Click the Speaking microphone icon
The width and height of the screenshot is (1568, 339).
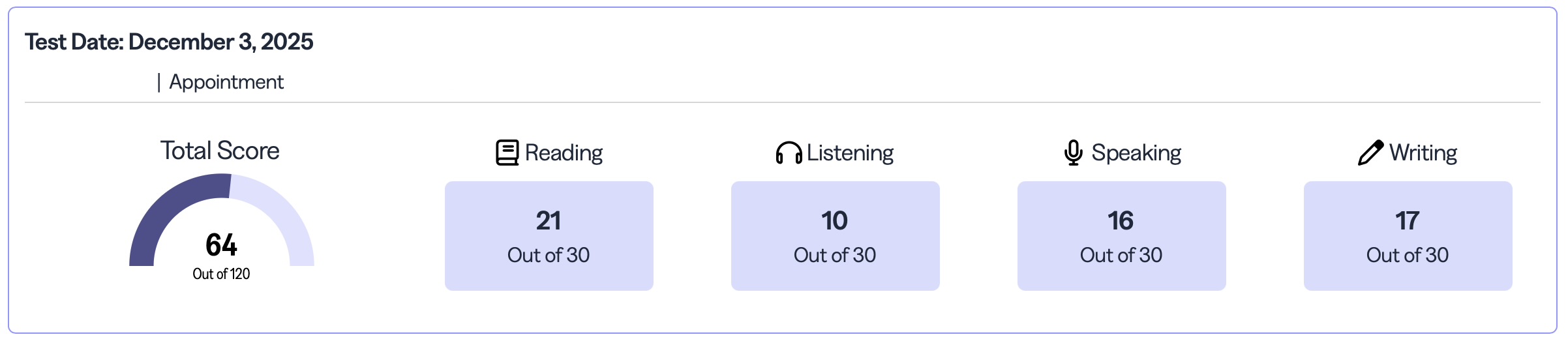1073,153
